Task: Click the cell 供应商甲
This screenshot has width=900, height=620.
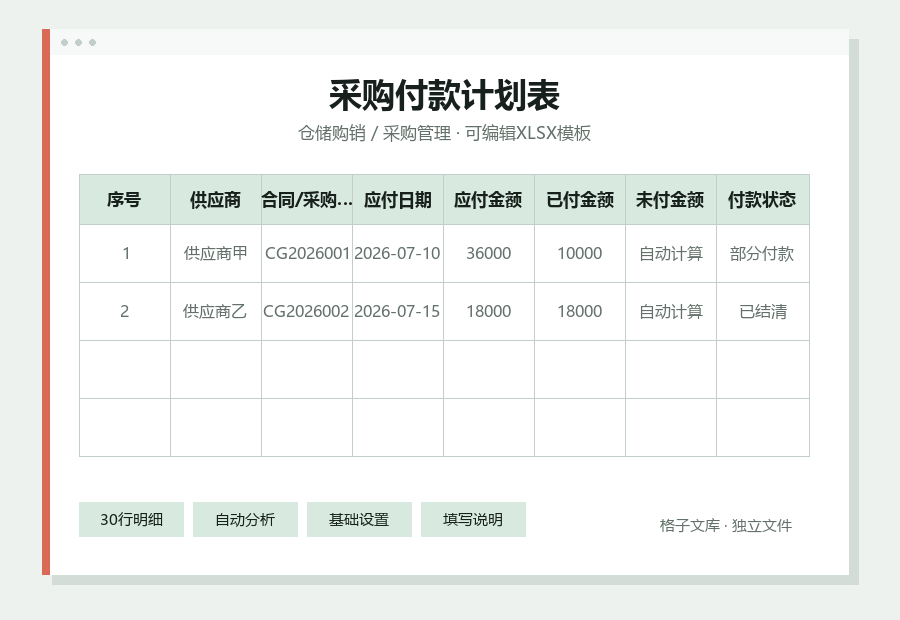Action: click(x=216, y=254)
